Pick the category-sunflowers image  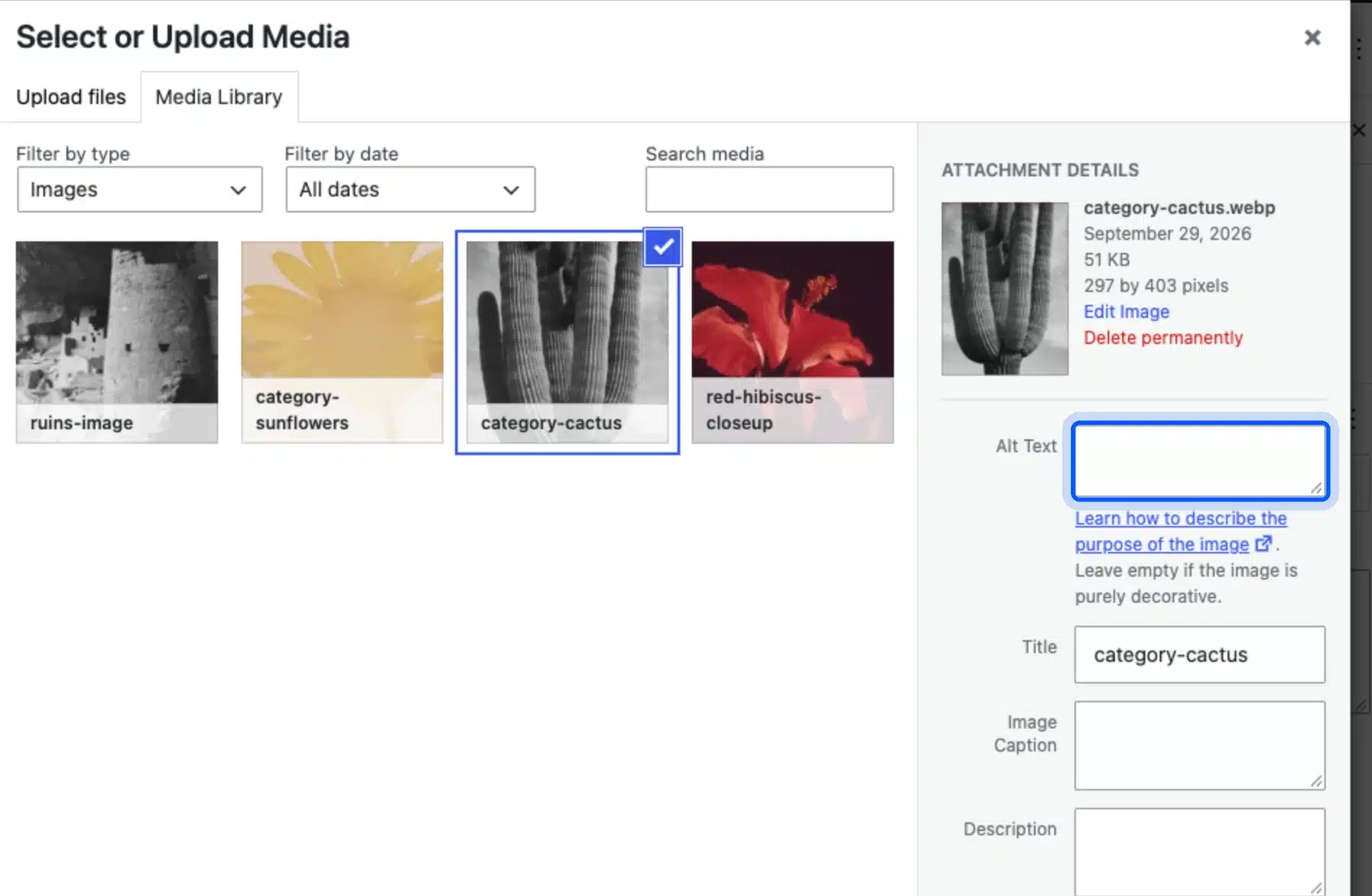click(342, 342)
